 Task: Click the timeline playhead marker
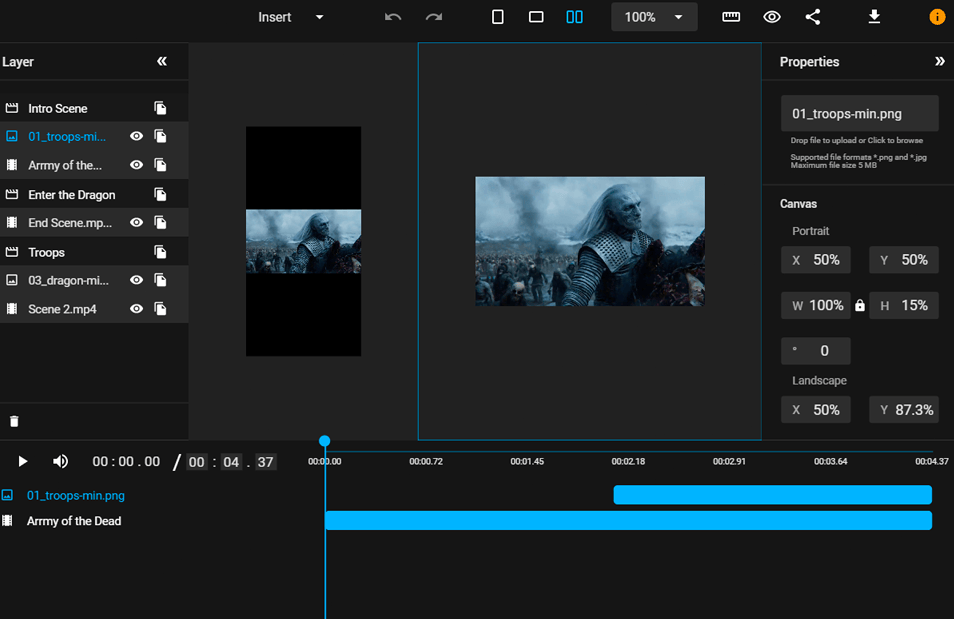[325, 441]
